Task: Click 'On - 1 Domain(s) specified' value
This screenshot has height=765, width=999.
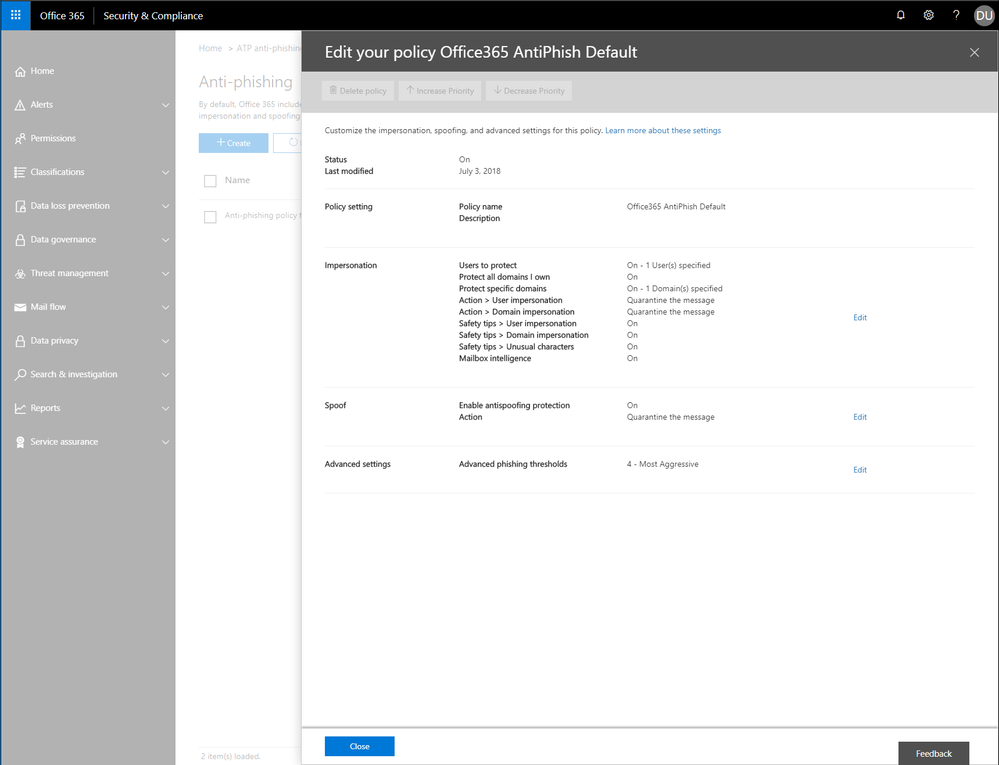Action: point(675,289)
